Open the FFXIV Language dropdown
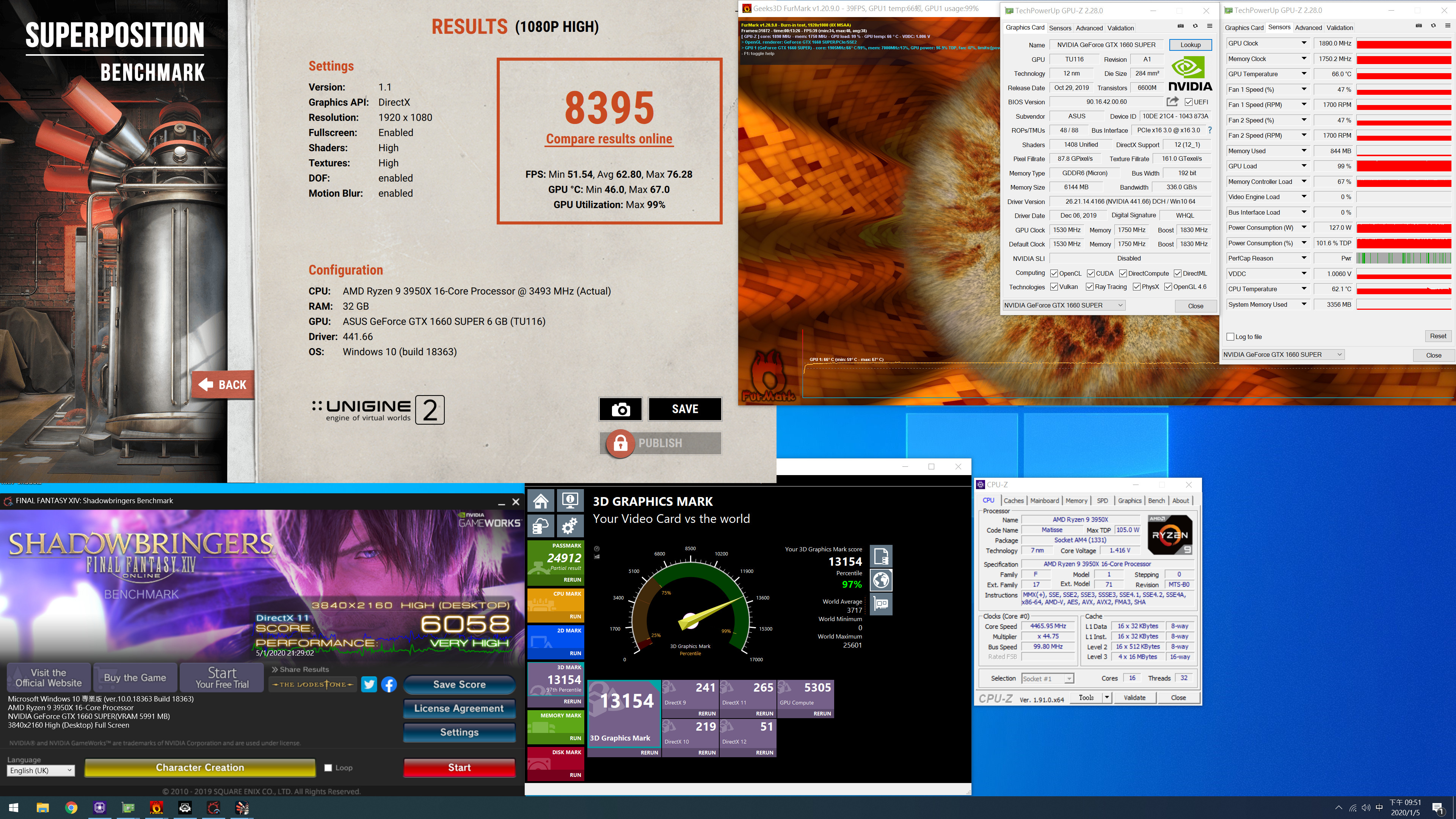1456x819 pixels. [x=41, y=770]
